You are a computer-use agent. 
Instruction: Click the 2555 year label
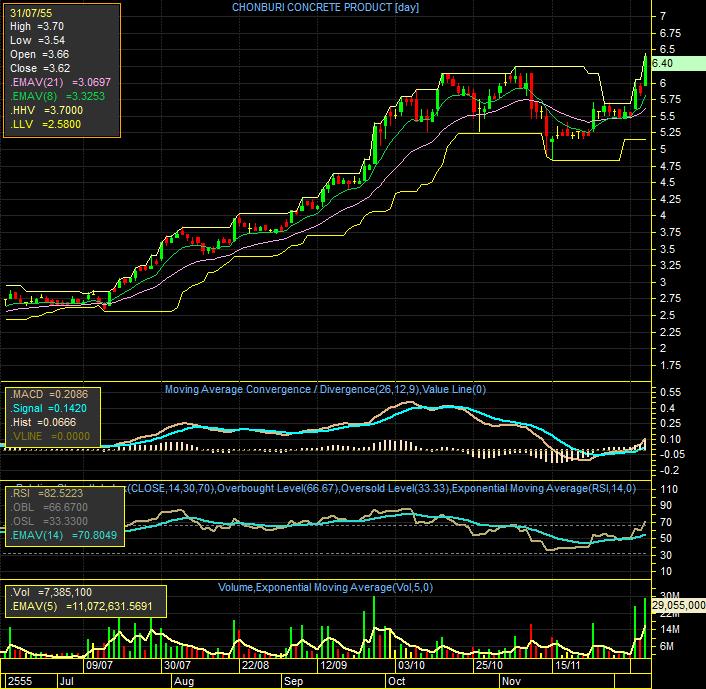pyautogui.click(x=20, y=681)
